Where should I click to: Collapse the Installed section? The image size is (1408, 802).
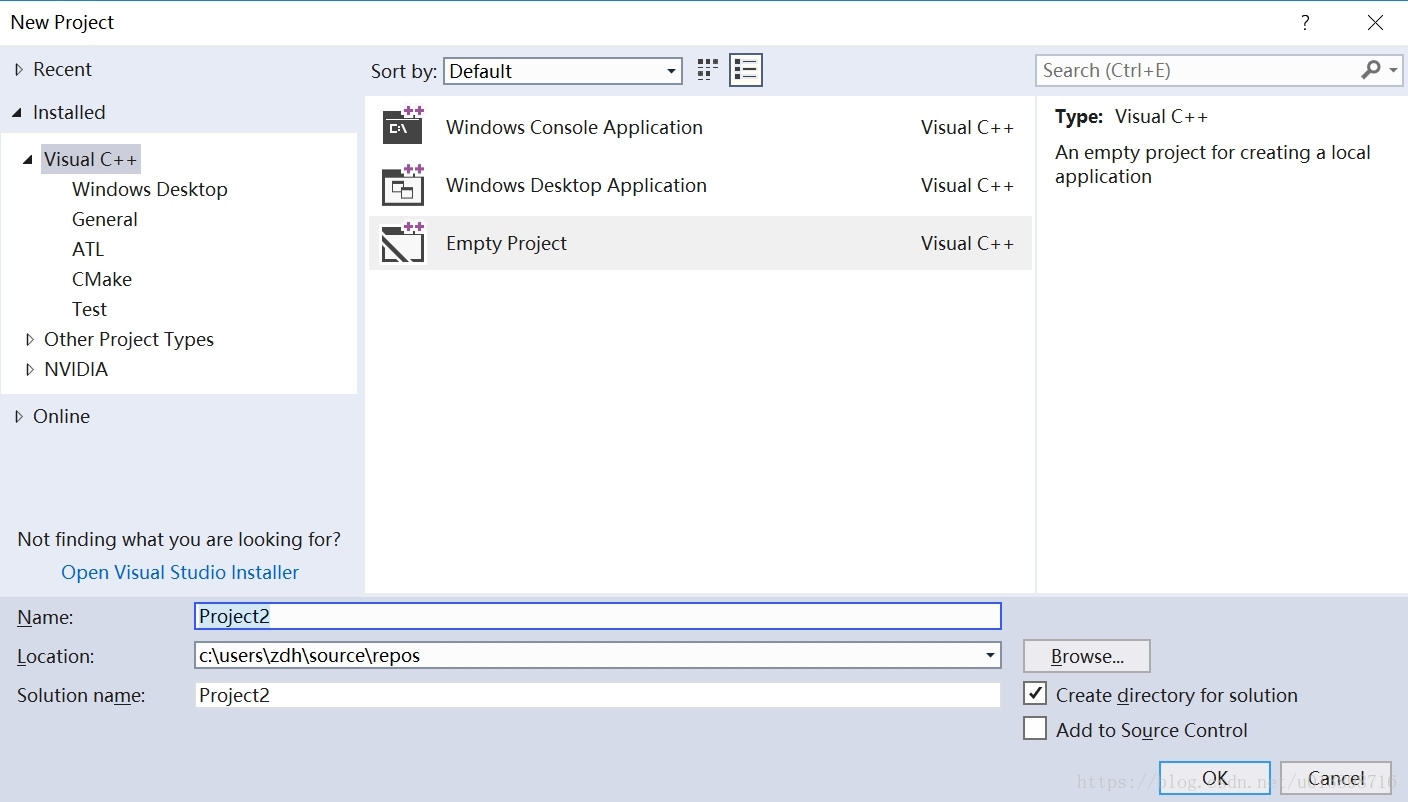point(18,113)
